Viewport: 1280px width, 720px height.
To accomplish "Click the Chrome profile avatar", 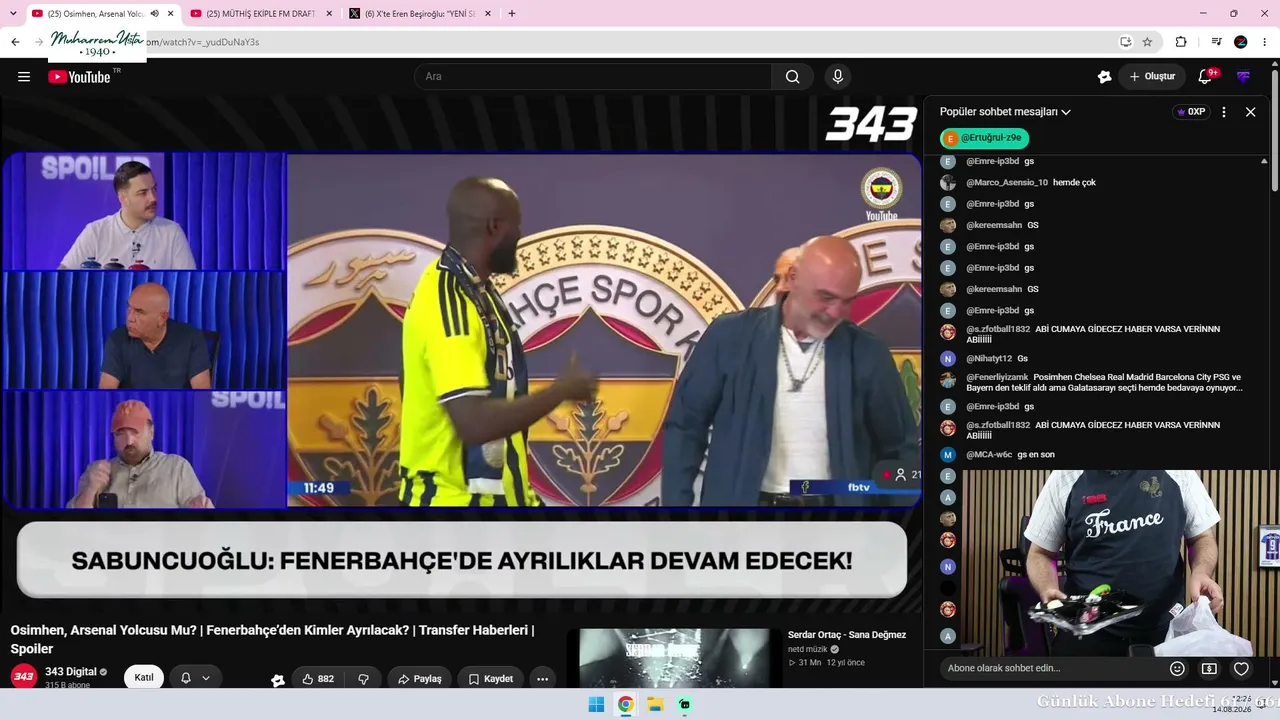I will click(1241, 42).
